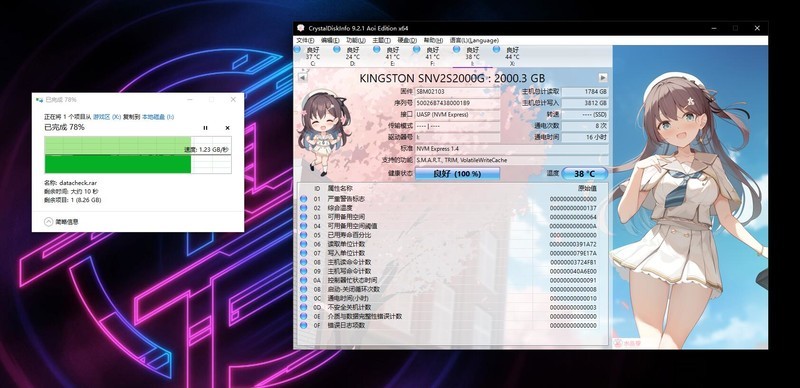Click the copy dialog title bar icon
800x388 pixels.
click(x=39, y=100)
